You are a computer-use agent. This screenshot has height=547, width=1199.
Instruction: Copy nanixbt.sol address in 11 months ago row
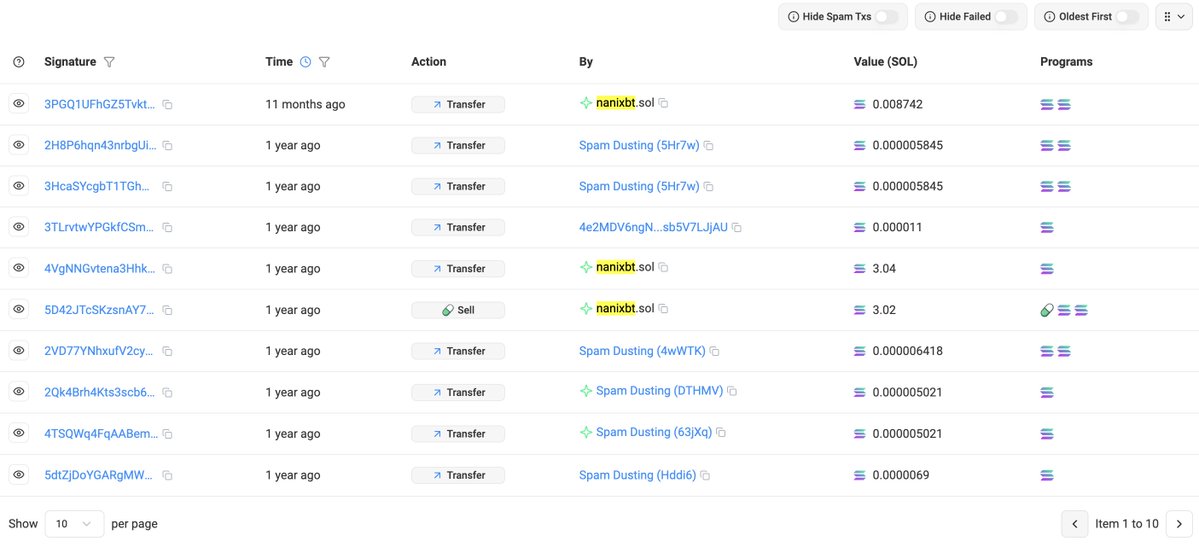click(664, 103)
